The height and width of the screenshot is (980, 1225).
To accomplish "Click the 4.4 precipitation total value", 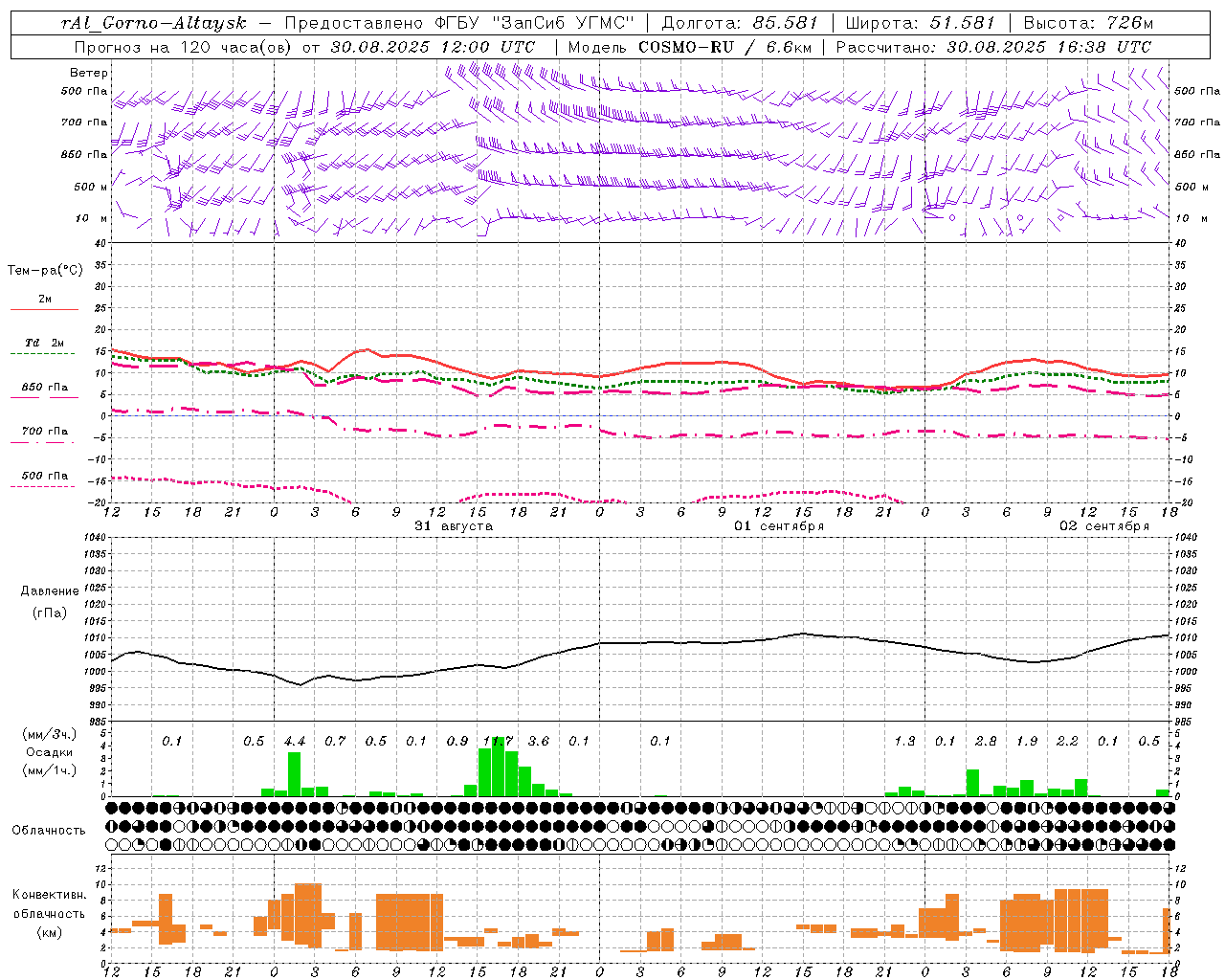I will tap(295, 742).
